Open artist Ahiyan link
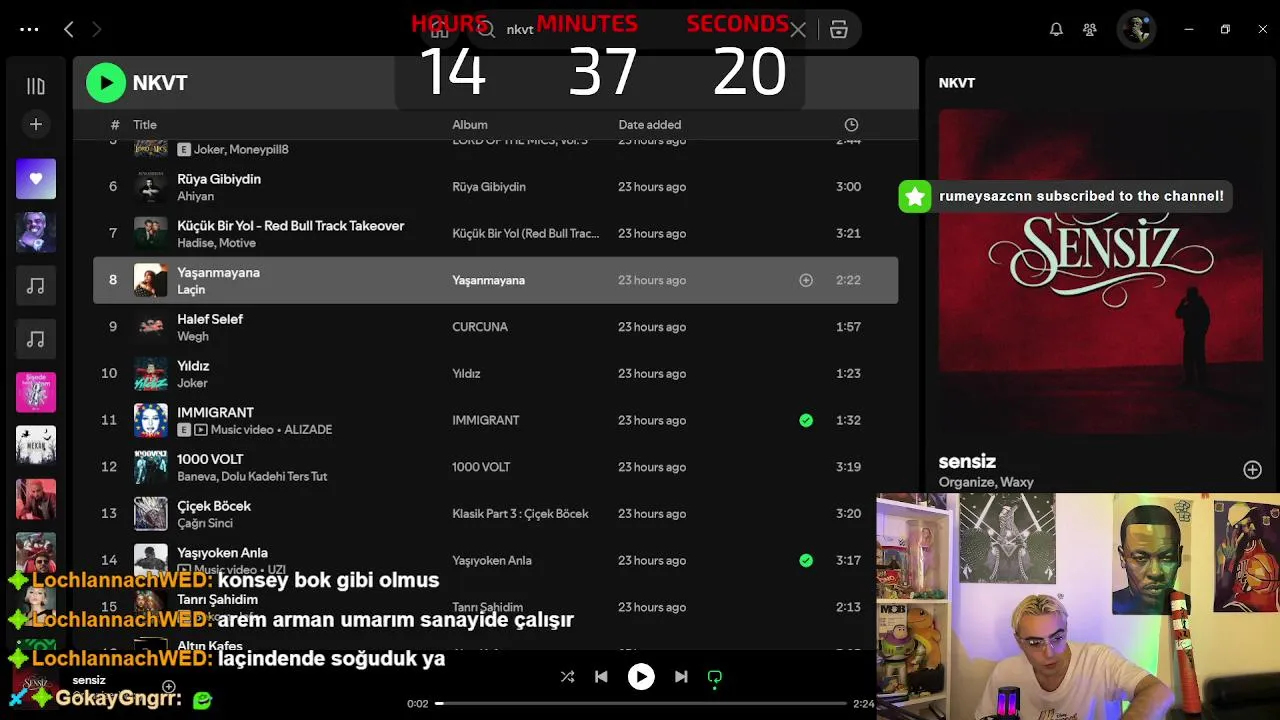The image size is (1280, 720). click(x=196, y=196)
